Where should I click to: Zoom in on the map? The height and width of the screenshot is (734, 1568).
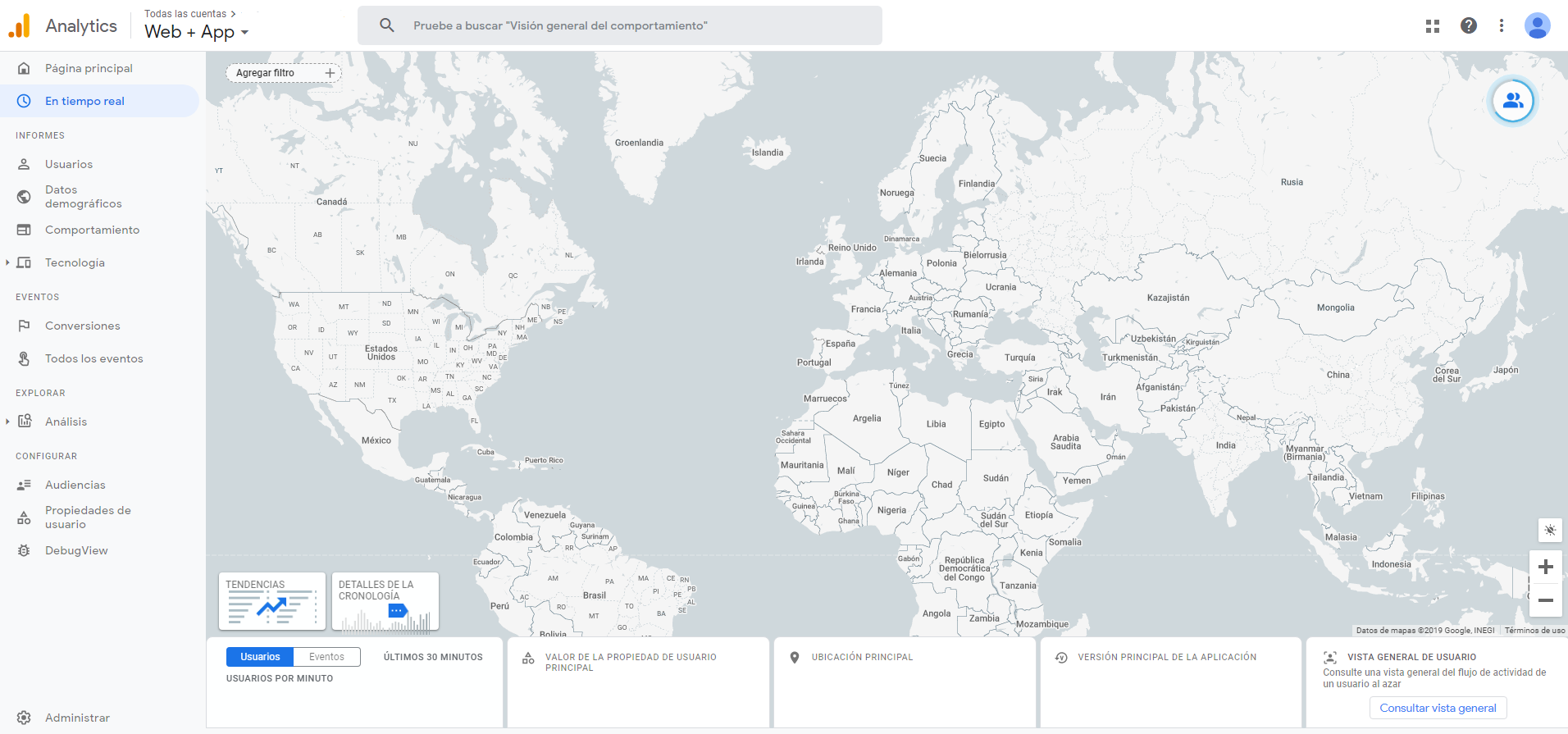(x=1545, y=567)
